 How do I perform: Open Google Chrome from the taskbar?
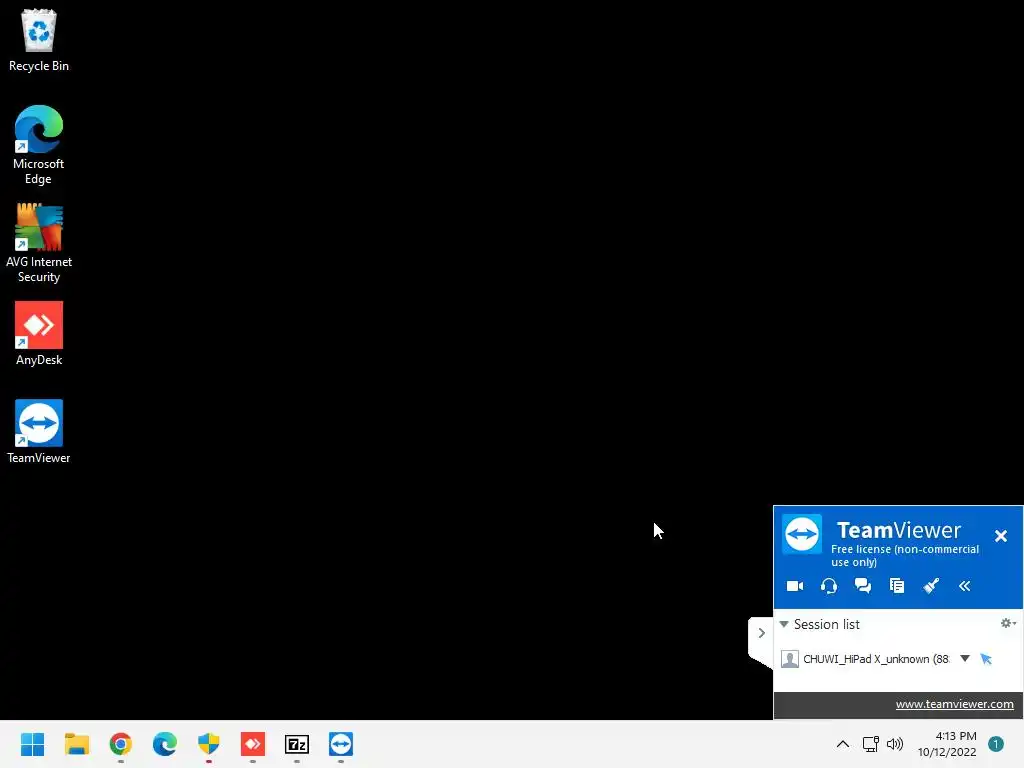pos(121,744)
